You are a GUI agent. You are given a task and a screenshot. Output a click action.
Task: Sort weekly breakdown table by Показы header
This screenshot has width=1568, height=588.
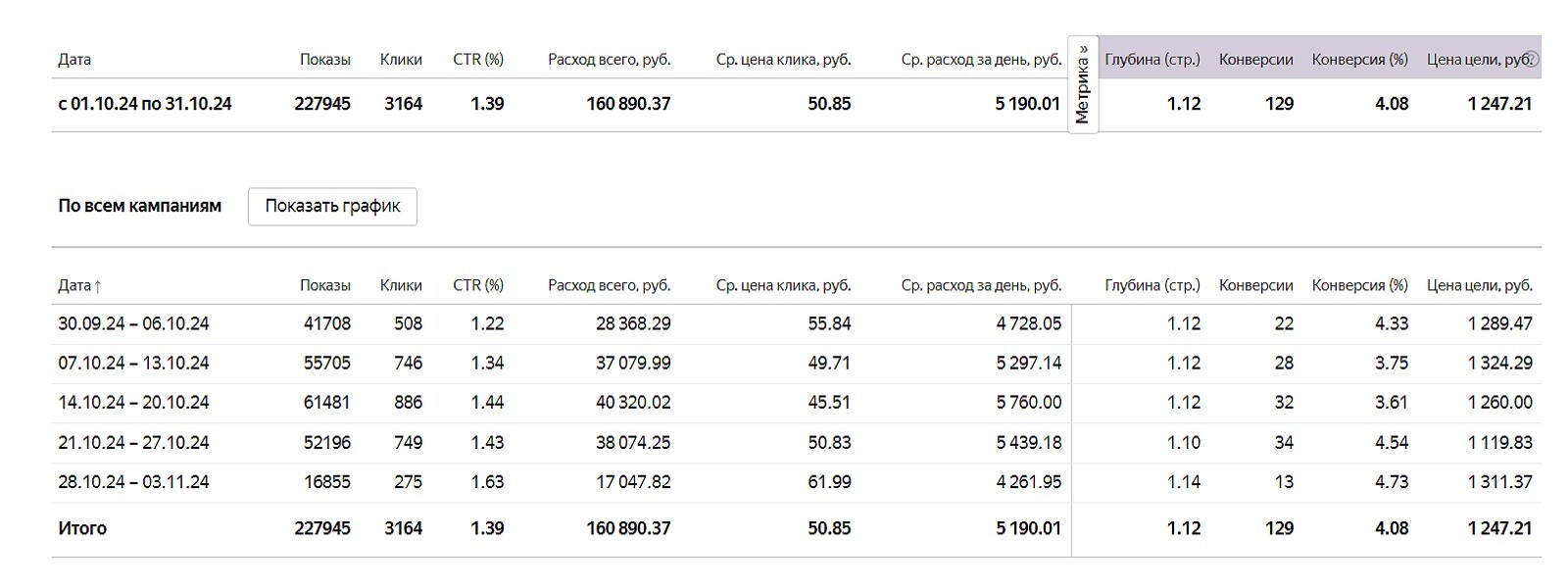(324, 285)
